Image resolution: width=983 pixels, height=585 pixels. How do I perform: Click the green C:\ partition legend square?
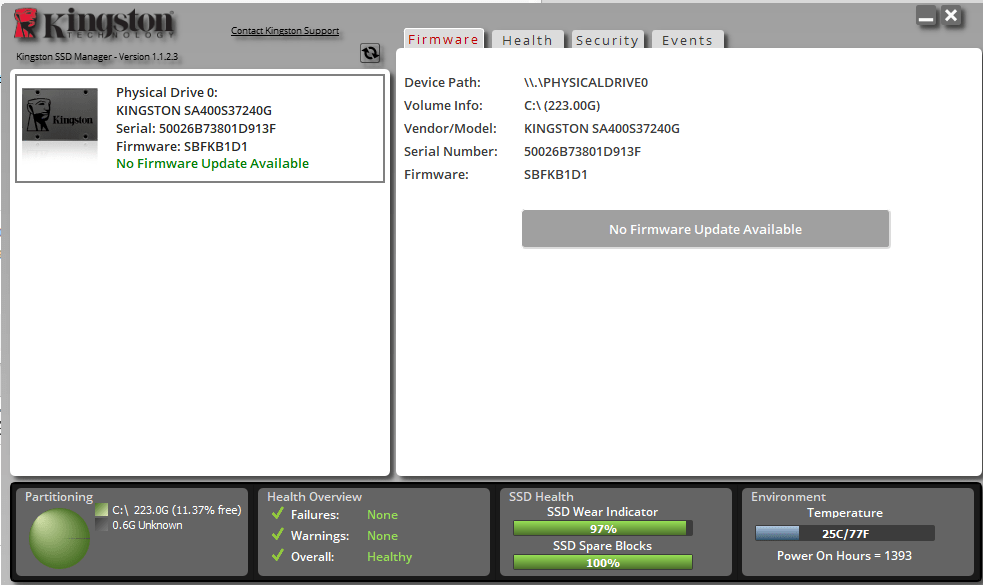pyautogui.click(x=102, y=510)
